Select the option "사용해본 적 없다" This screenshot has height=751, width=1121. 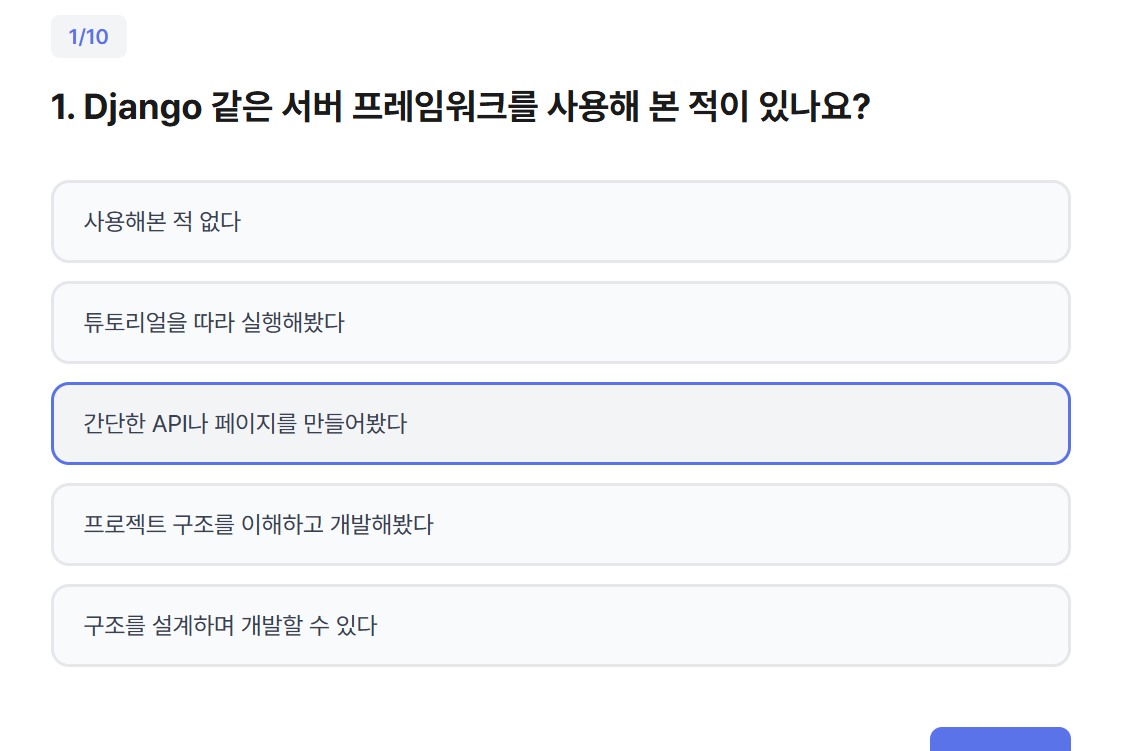560,222
